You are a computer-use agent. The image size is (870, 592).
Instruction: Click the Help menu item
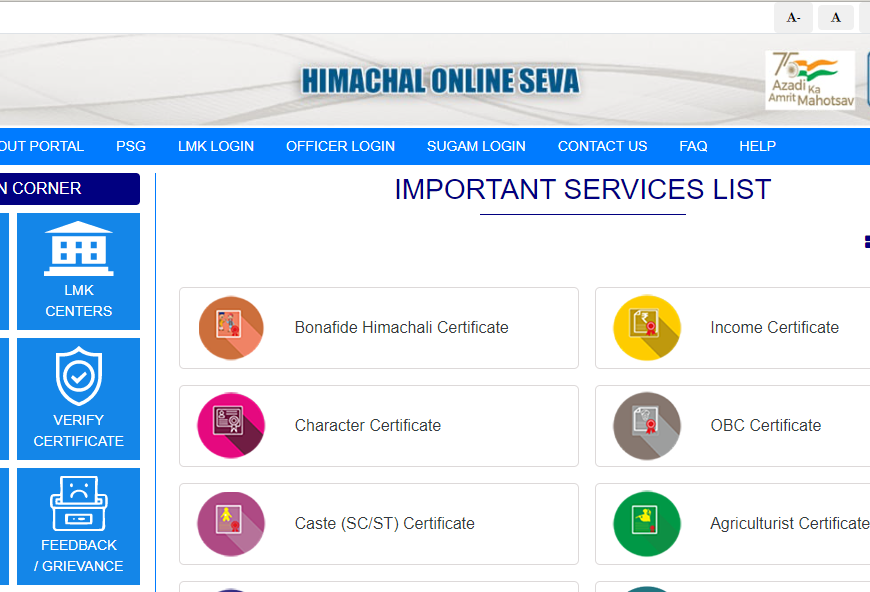pyautogui.click(x=757, y=146)
